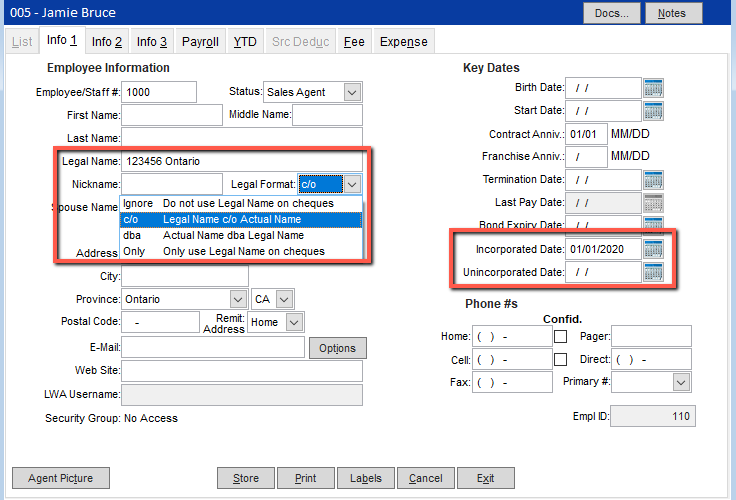
Task: Open the Payroll tab
Action: (200, 41)
